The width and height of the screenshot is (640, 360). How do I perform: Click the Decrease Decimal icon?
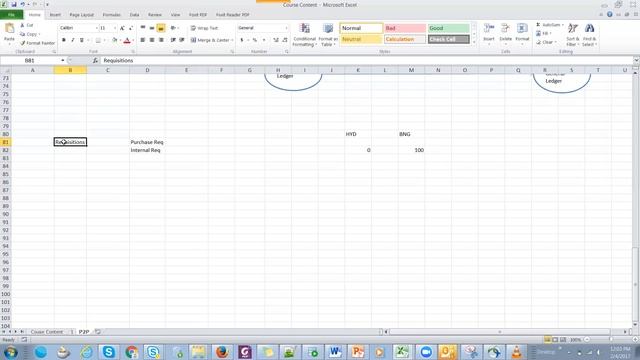(284, 40)
